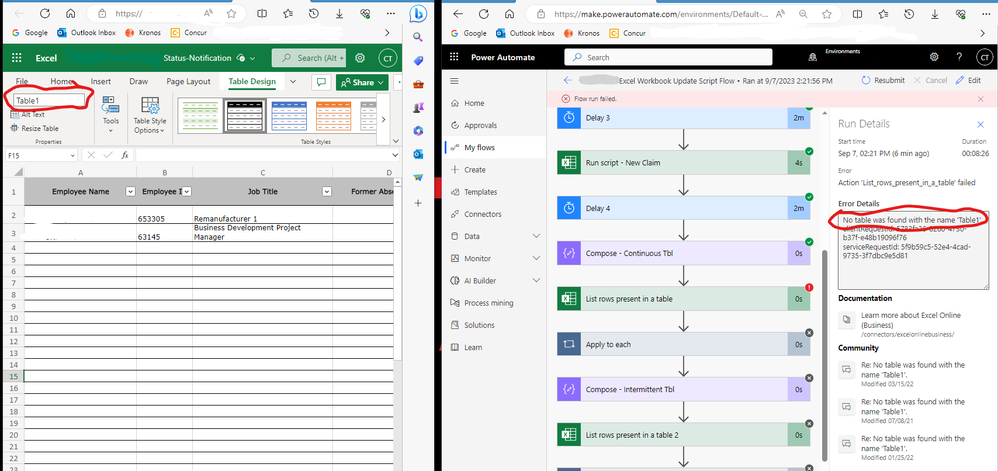Collapse Power Automate navigation with hamburger icon
Viewport: 998px width, 471px height.
(x=454, y=81)
